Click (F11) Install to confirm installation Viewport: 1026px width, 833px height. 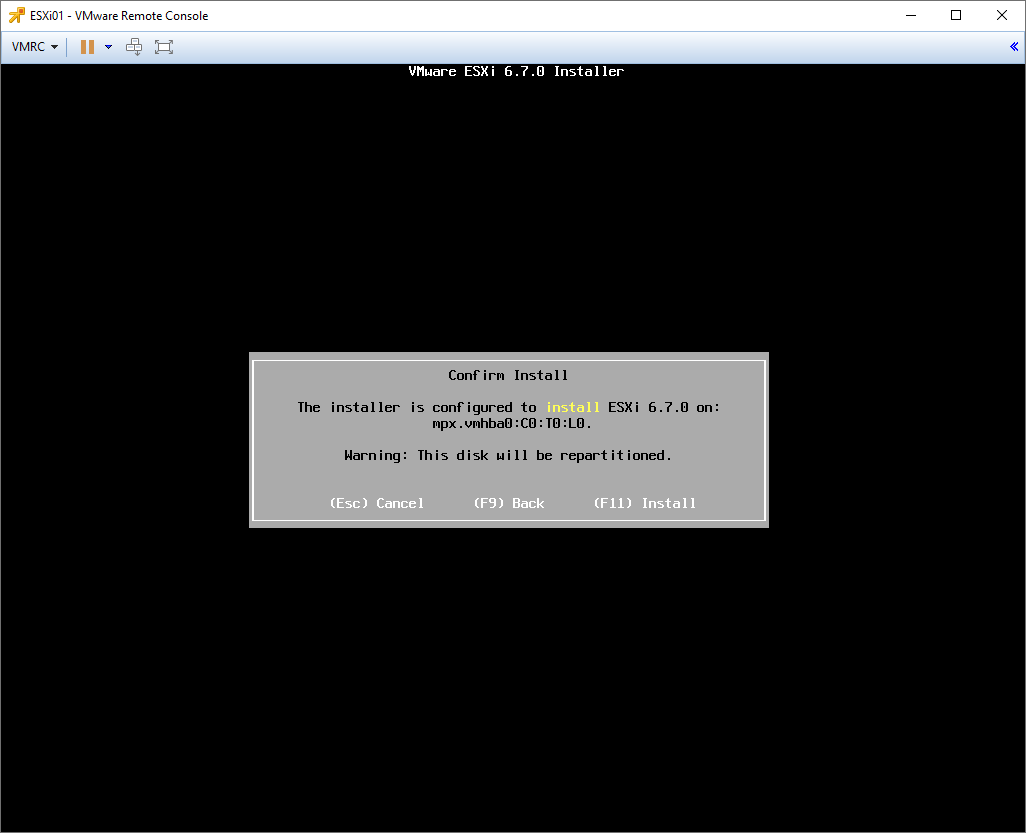[645, 503]
